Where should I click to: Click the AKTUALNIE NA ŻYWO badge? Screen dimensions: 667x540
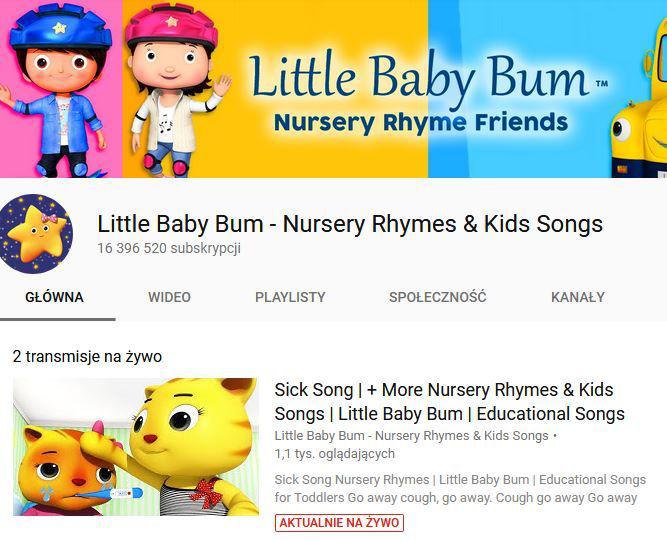pos(339,523)
